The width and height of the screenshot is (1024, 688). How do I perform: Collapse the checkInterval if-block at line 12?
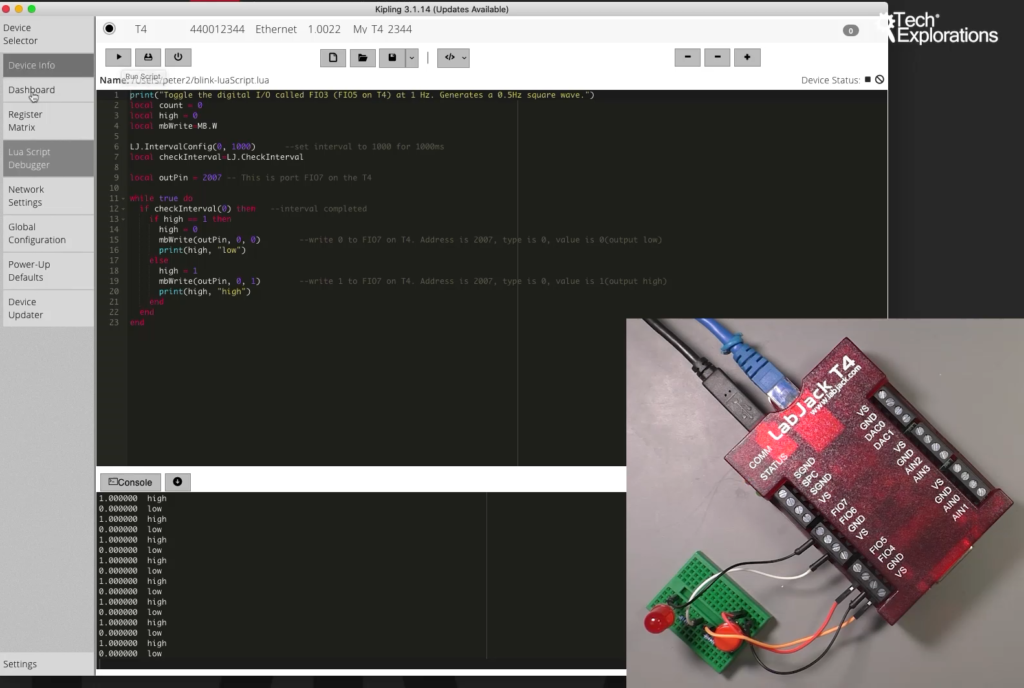tap(123, 209)
